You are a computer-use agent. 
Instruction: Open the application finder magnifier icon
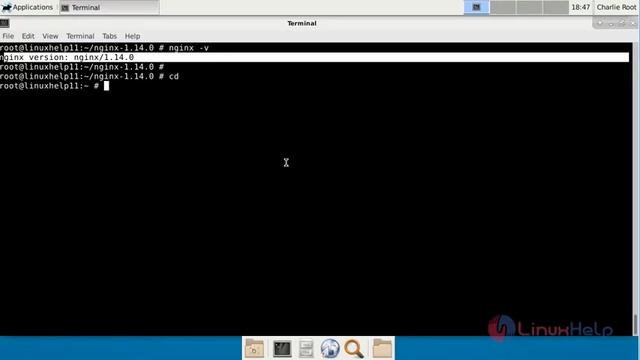(354, 349)
